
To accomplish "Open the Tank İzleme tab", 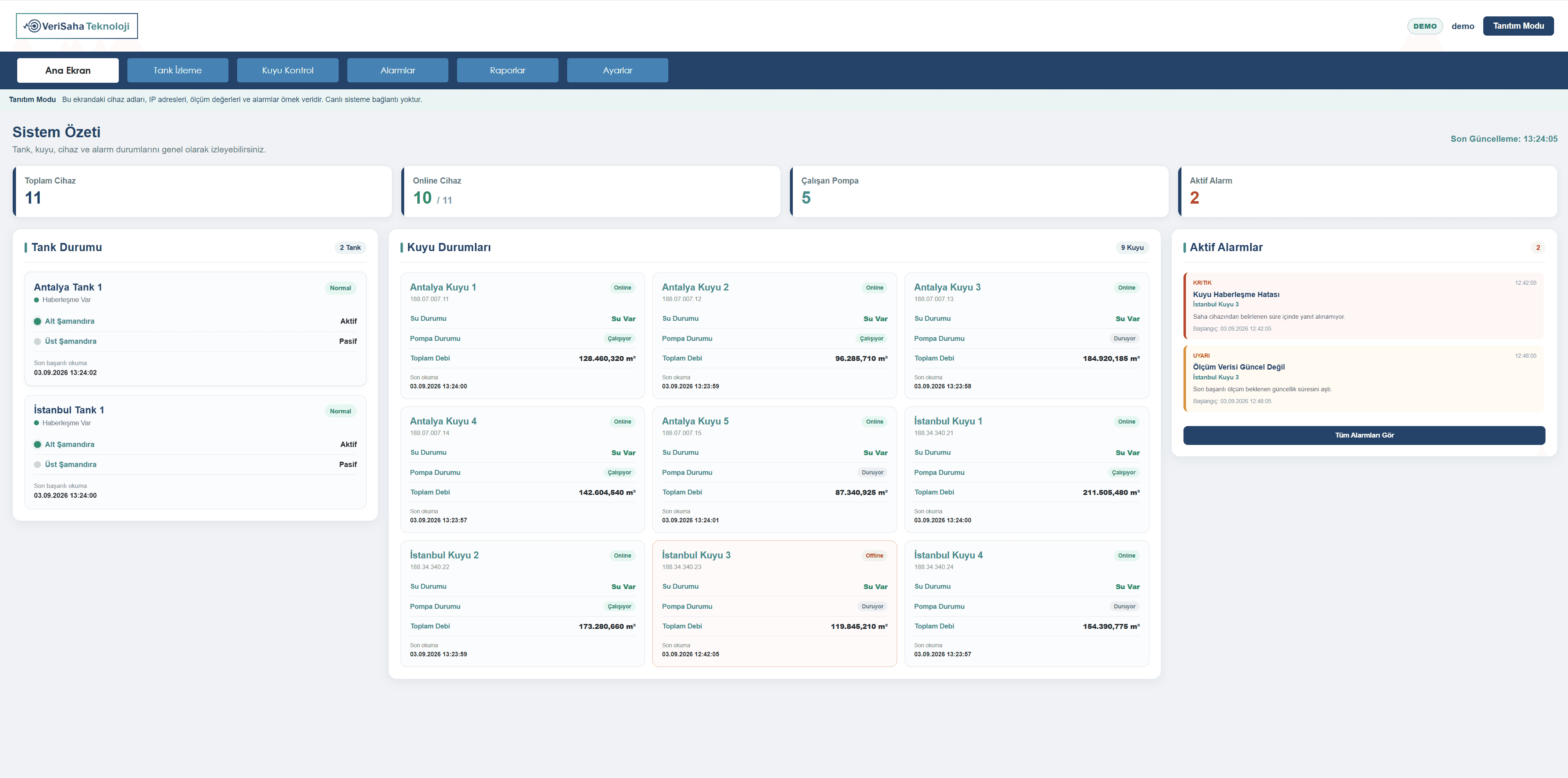I will pyautogui.click(x=178, y=70).
